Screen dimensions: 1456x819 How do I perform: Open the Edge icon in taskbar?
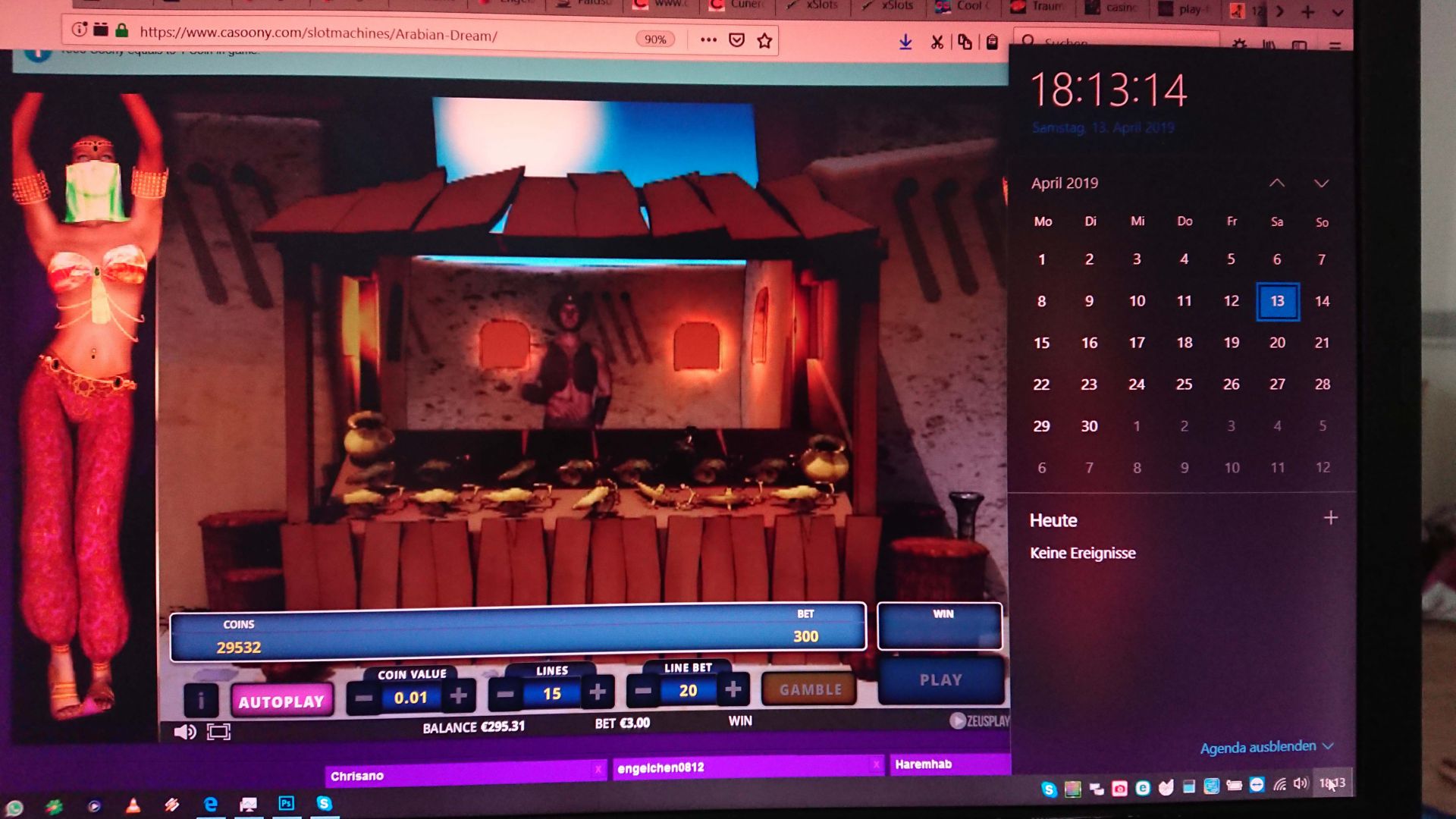tap(211, 804)
